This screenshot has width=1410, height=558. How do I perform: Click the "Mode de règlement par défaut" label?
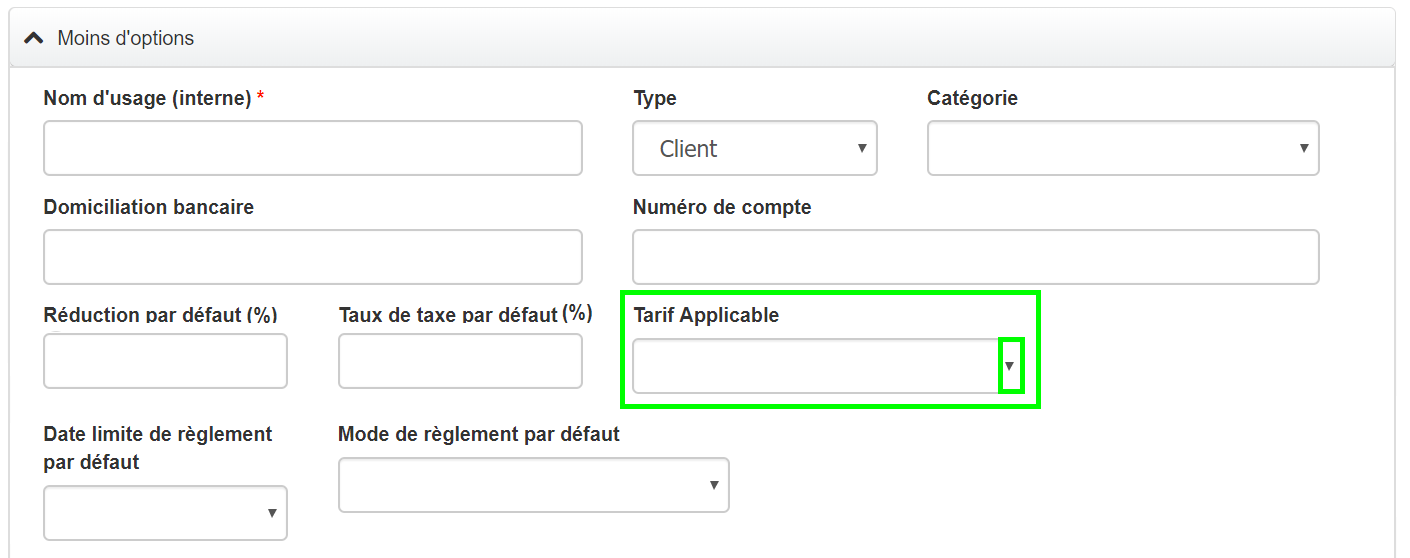(x=479, y=435)
